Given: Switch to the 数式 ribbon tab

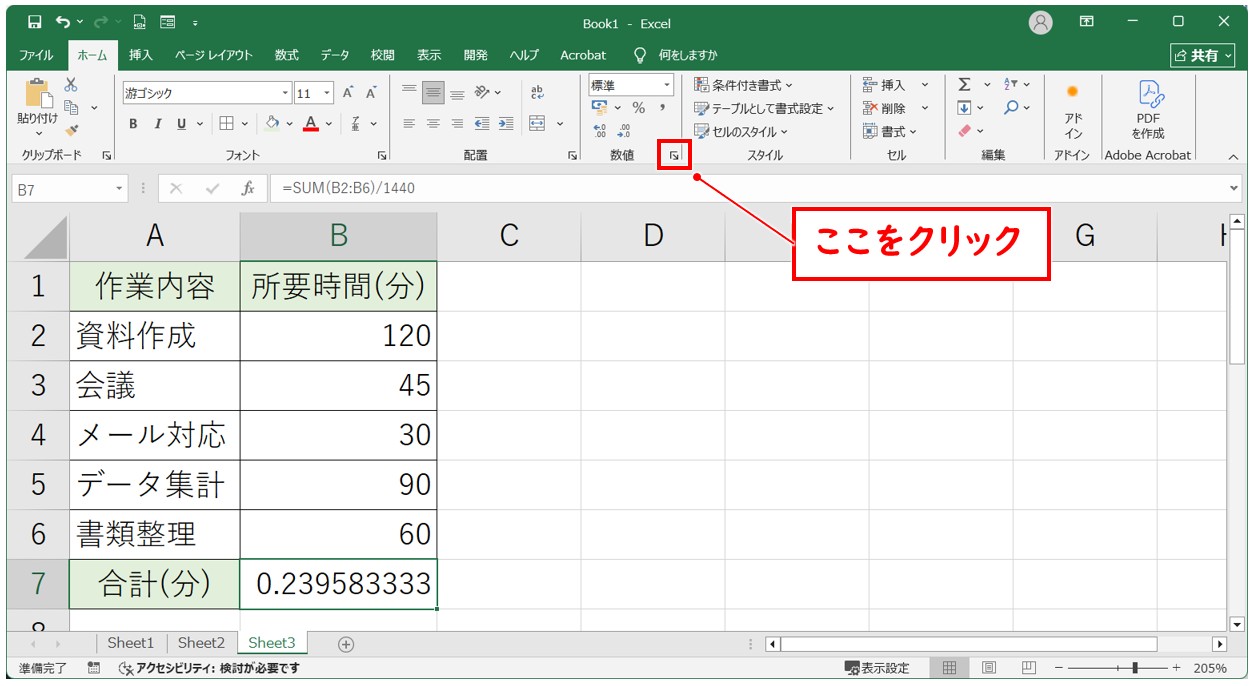Looking at the screenshot, I should (287, 55).
